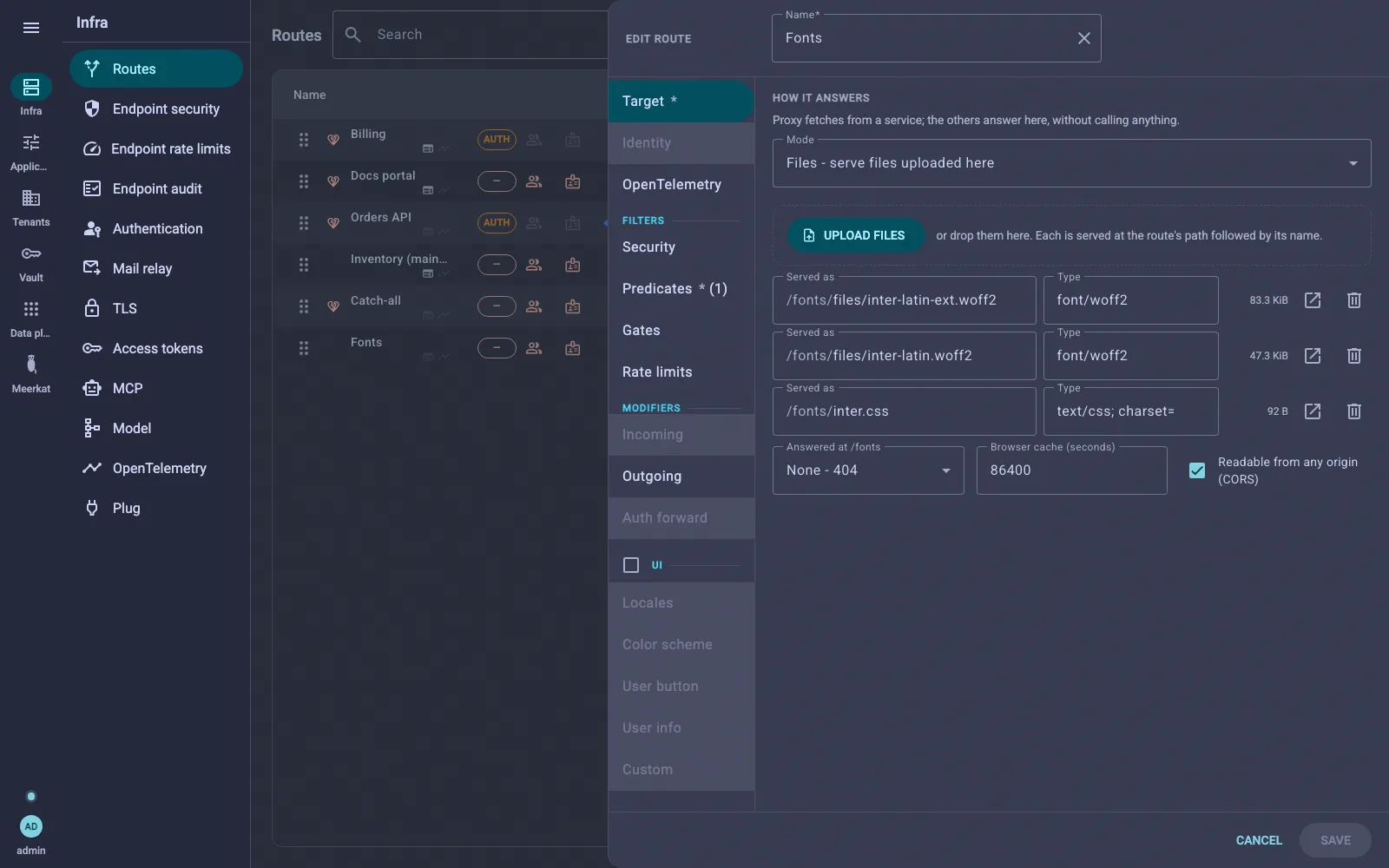Open the Tenants rail icon
Image resolution: width=1389 pixels, height=868 pixels.
[x=31, y=198]
